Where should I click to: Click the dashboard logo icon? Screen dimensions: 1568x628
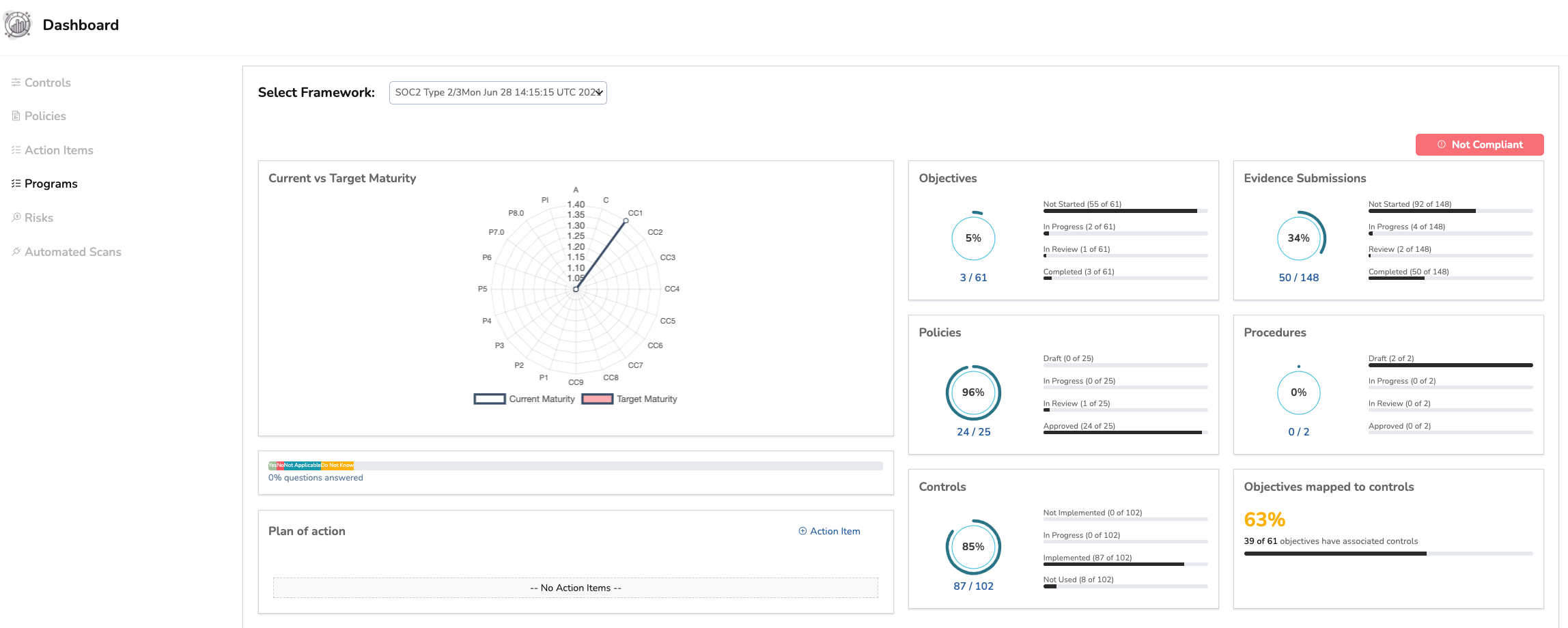click(x=18, y=25)
